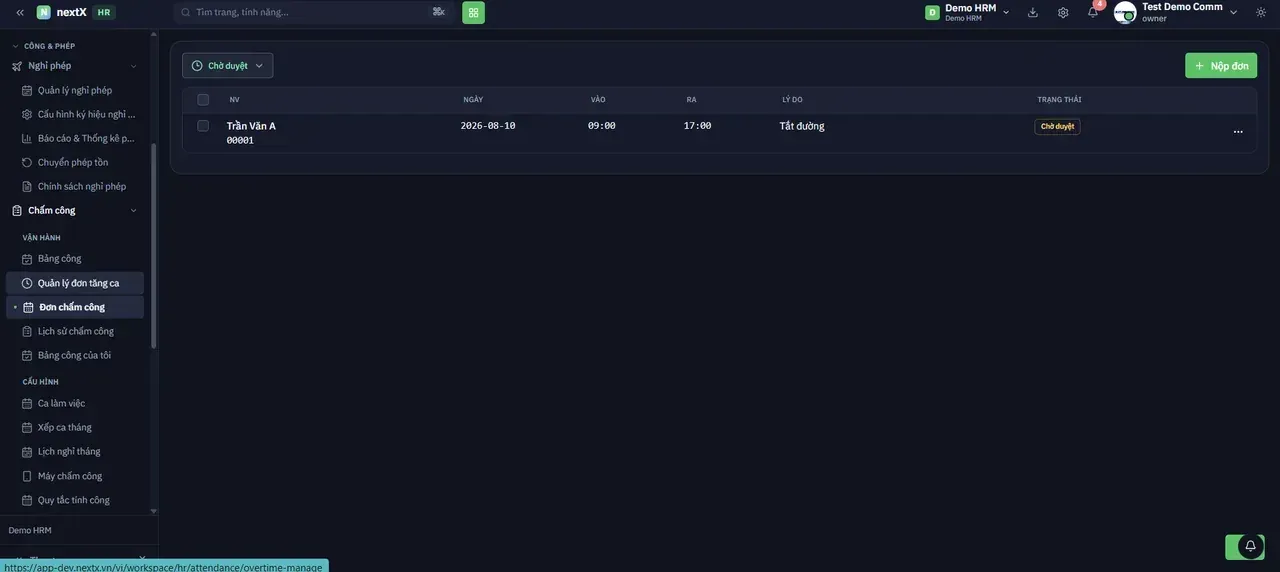Collapse CÔNG & PHÉP section chevron
The width and height of the screenshot is (1280, 572).
click(x=15, y=46)
